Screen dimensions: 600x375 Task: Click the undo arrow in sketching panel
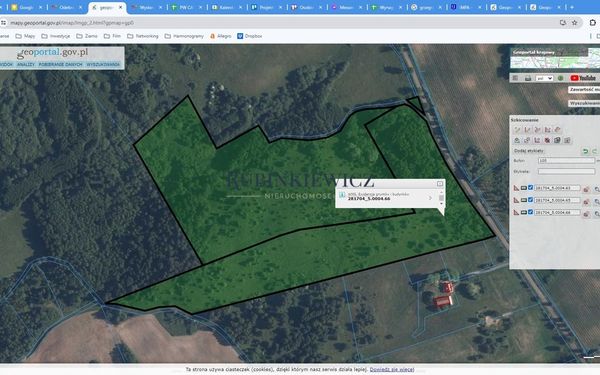coord(585,151)
